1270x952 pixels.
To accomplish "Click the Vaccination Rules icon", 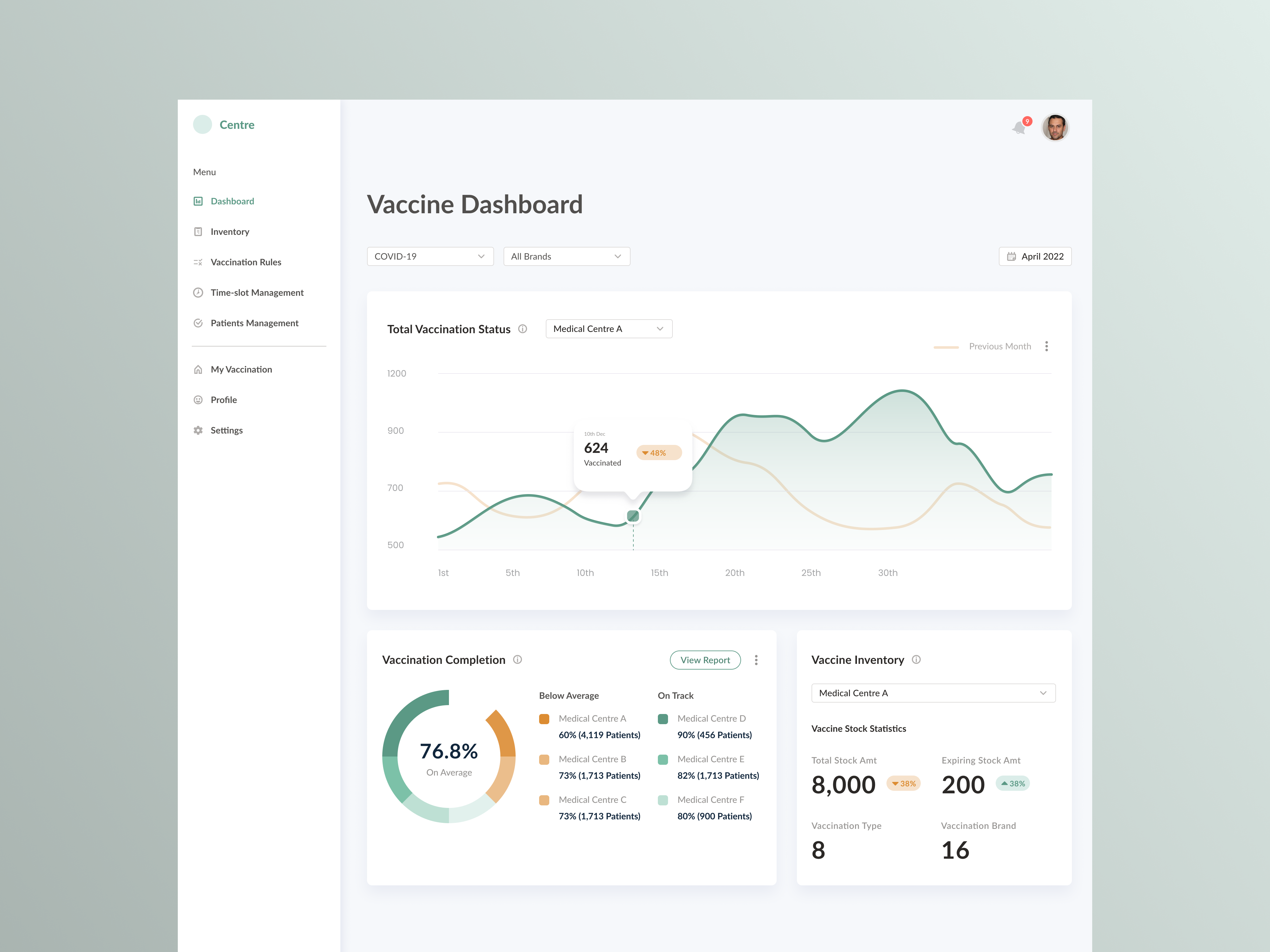I will tap(198, 262).
